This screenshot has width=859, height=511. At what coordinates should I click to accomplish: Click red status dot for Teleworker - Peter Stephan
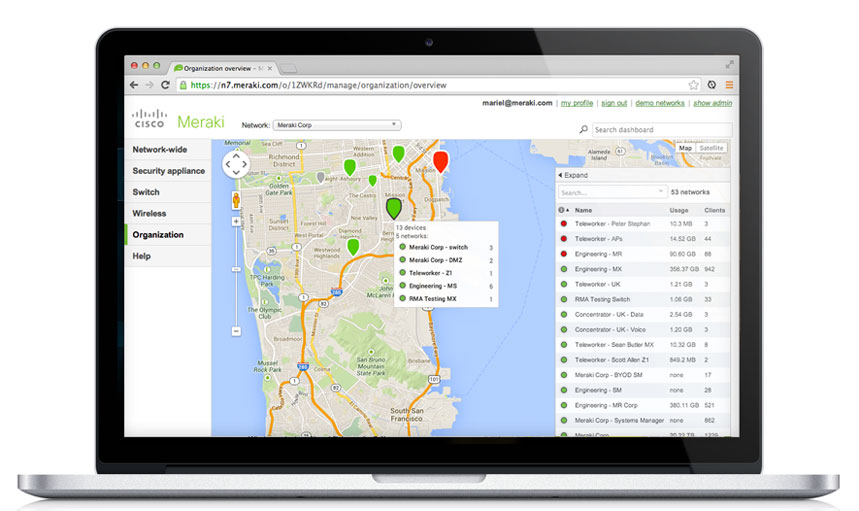(563, 223)
